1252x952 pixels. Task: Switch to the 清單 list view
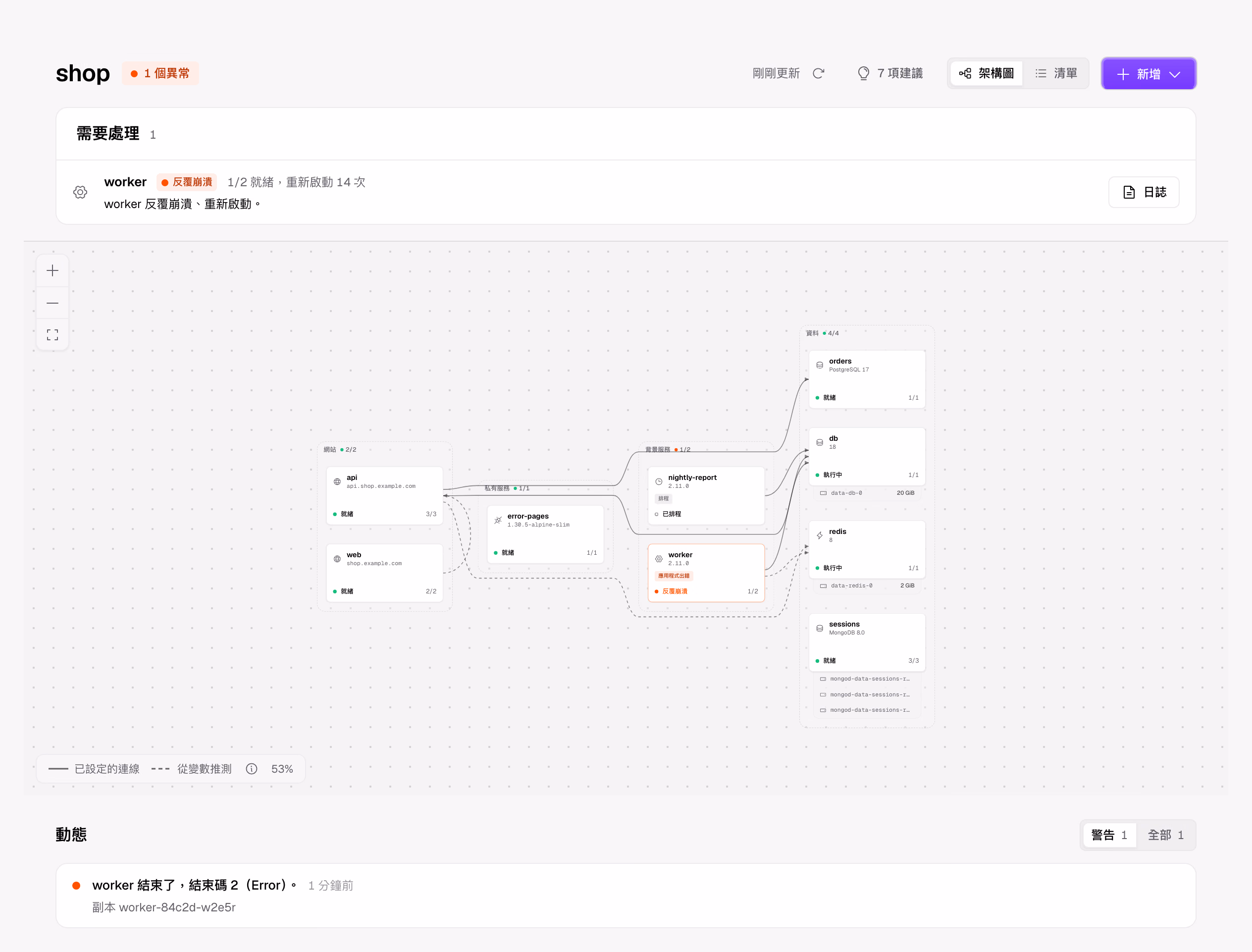(x=1056, y=74)
